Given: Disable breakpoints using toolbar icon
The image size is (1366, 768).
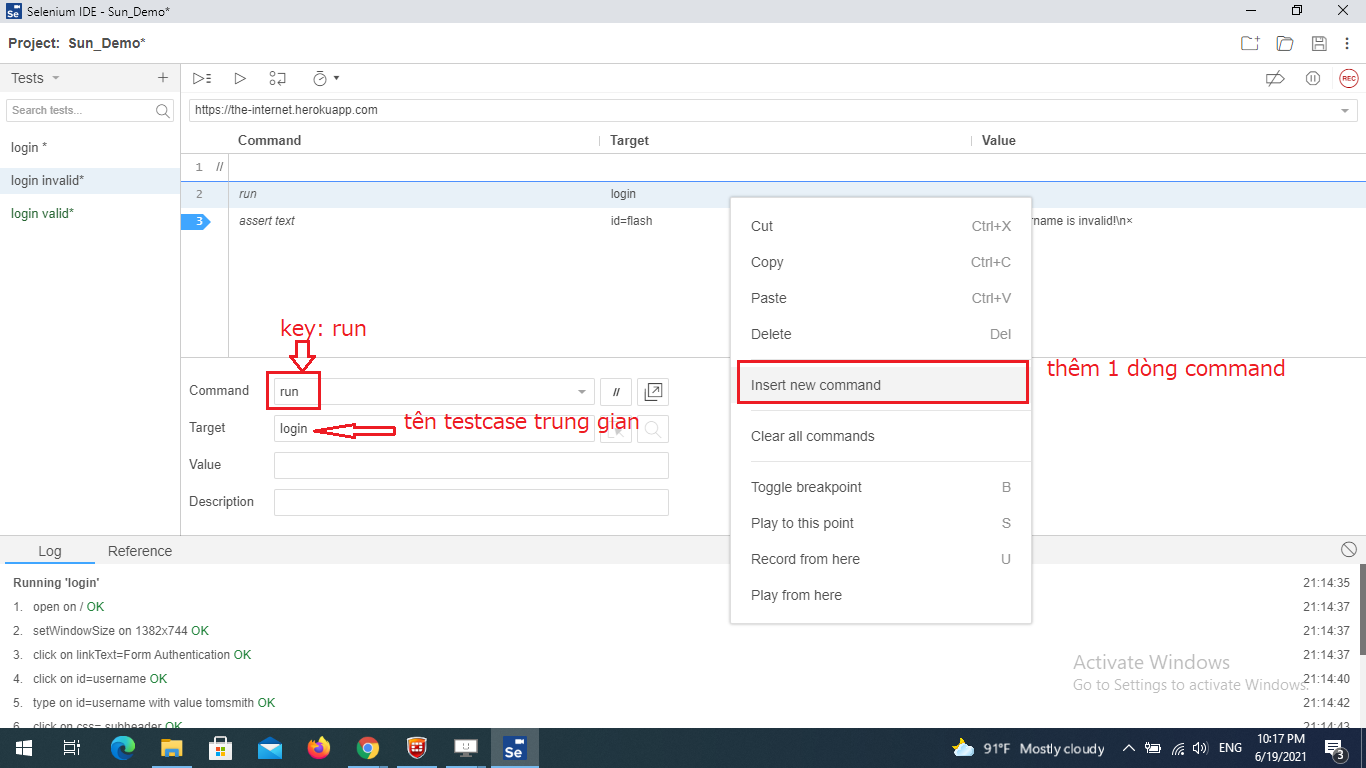Looking at the screenshot, I should pyautogui.click(x=1275, y=78).
